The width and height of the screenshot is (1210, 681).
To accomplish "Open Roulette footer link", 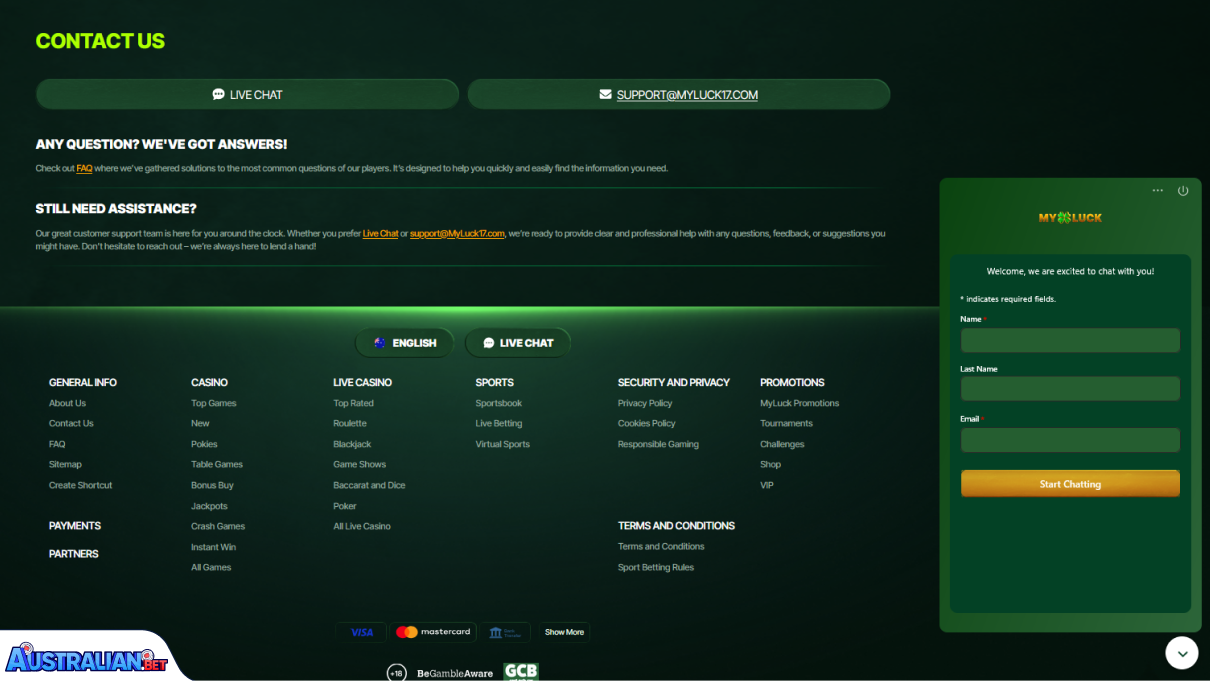I will coord(350,423).
